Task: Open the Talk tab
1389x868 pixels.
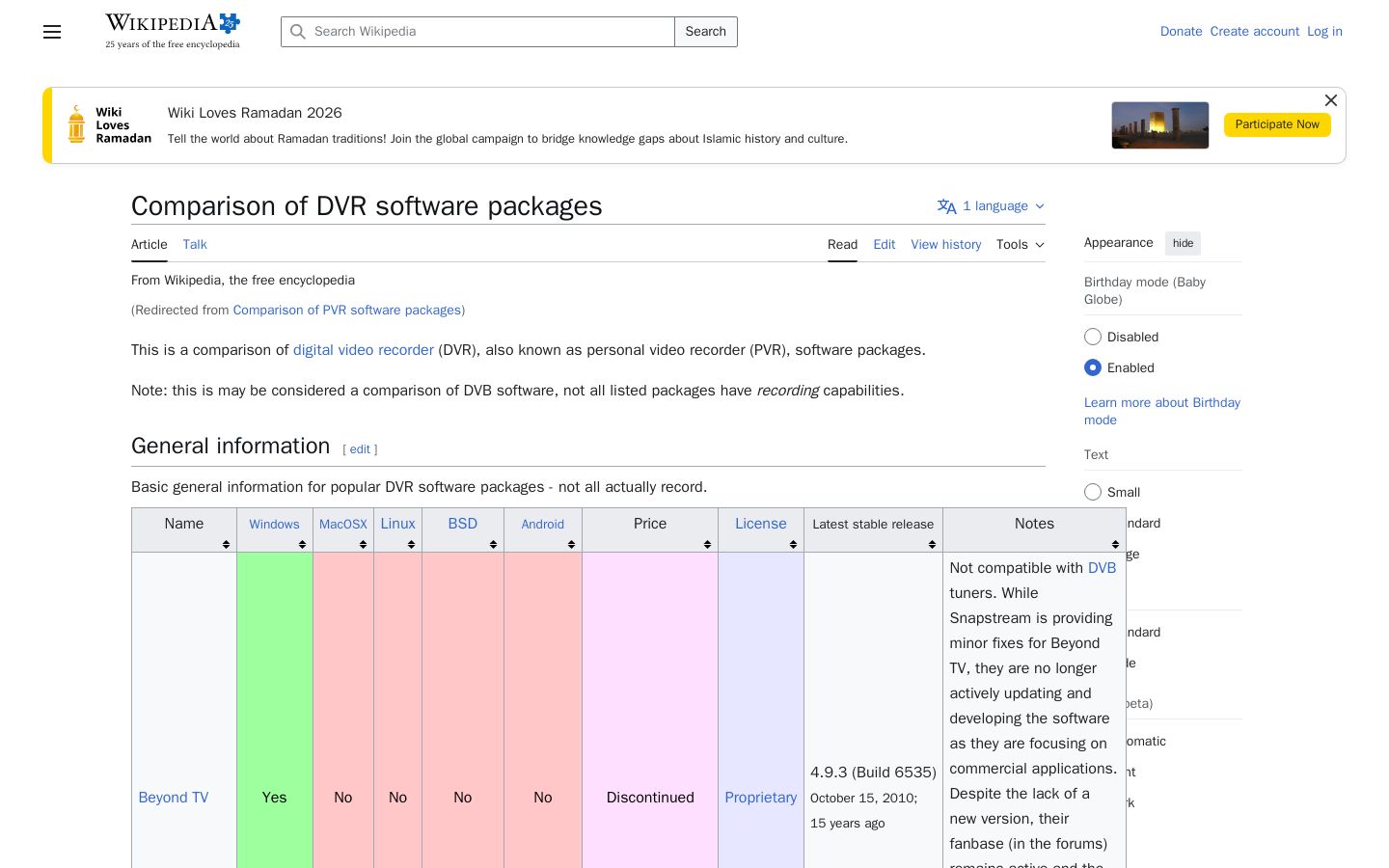Action: click(195, 245)
